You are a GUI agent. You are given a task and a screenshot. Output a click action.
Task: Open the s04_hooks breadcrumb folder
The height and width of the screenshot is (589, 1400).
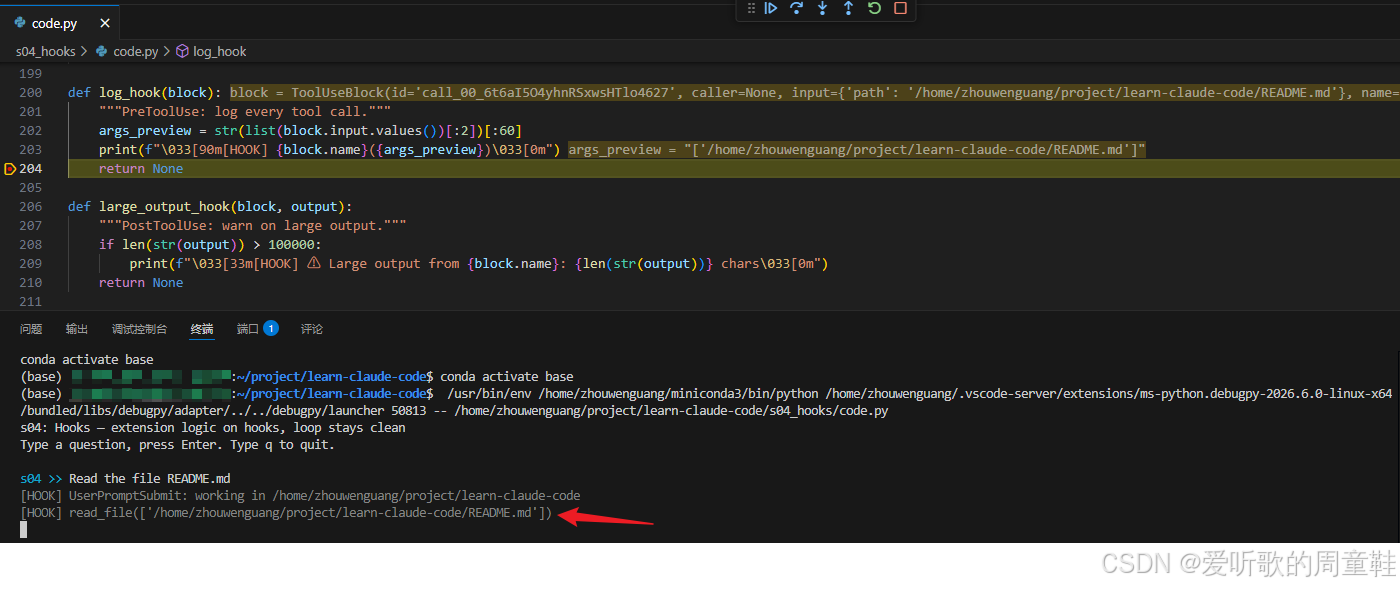[x=45, y=51]
